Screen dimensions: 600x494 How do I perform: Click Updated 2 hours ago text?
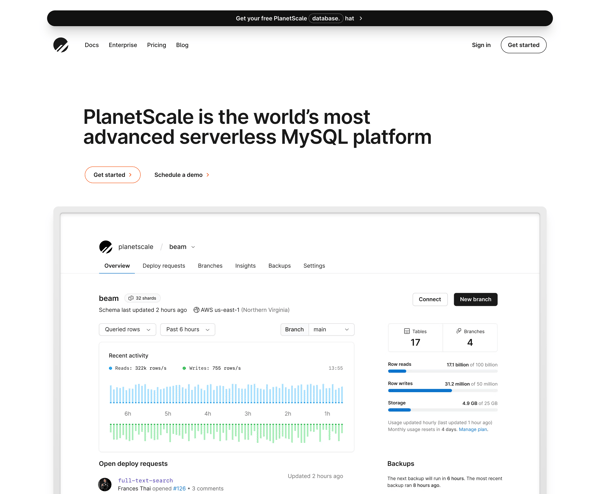click(x=315, y=476)
